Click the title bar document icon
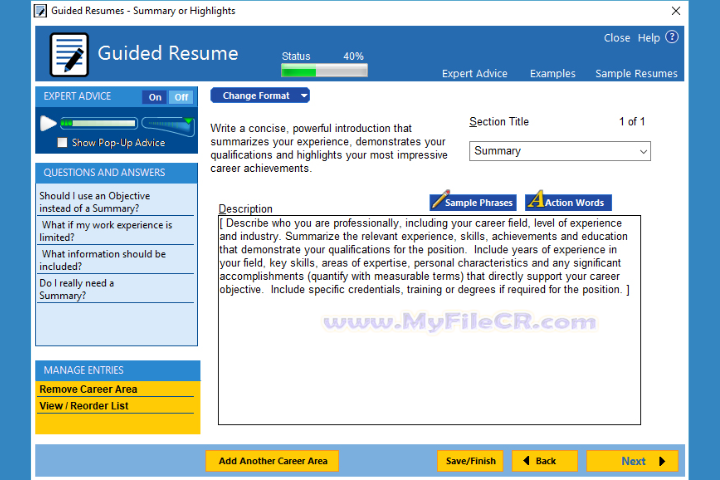Image resolution: width=720 pixels, height=480 pixels. (40, 11)
